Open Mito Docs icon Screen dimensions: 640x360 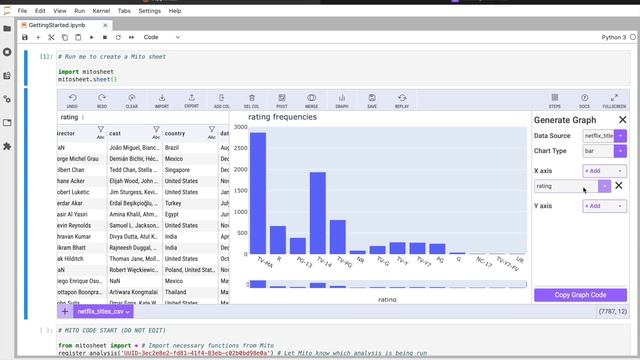click(x=584, y=100)
